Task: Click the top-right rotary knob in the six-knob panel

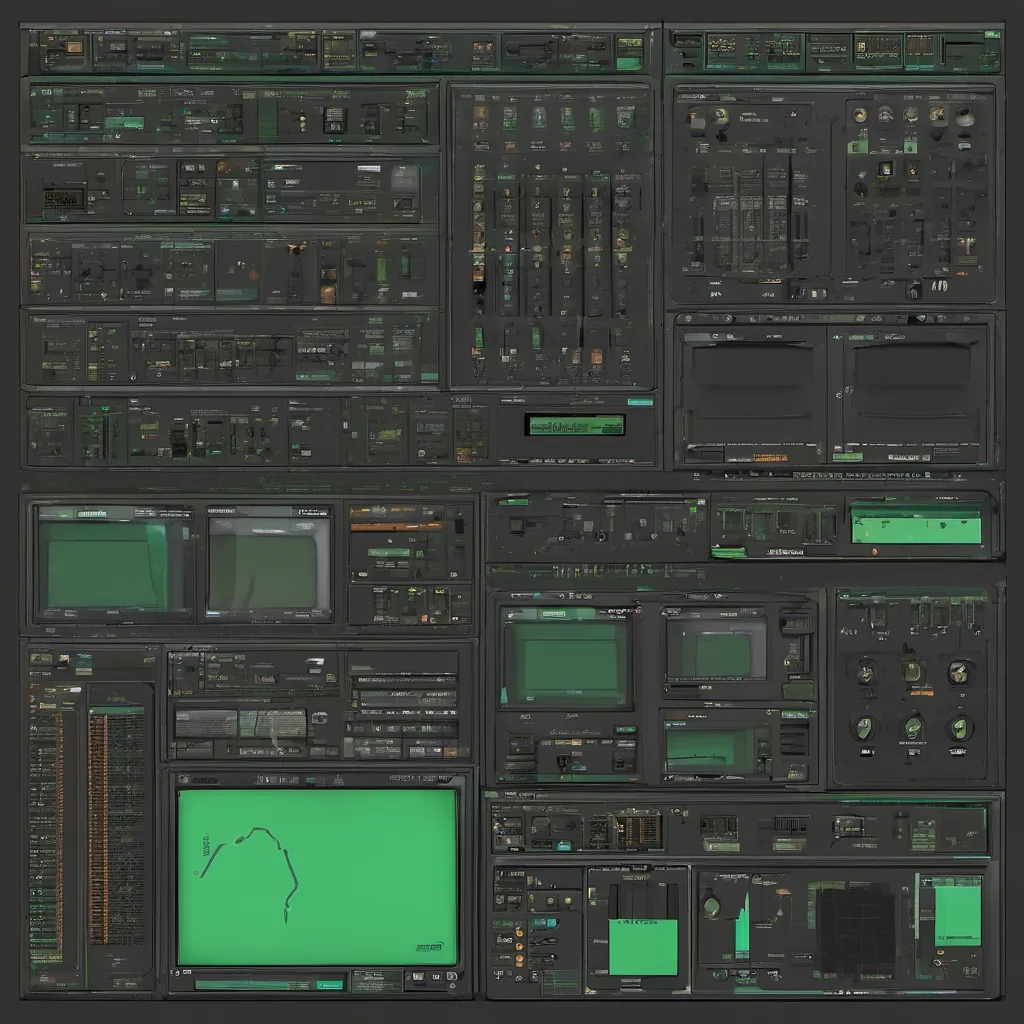Action: click(x=959, y=671)
